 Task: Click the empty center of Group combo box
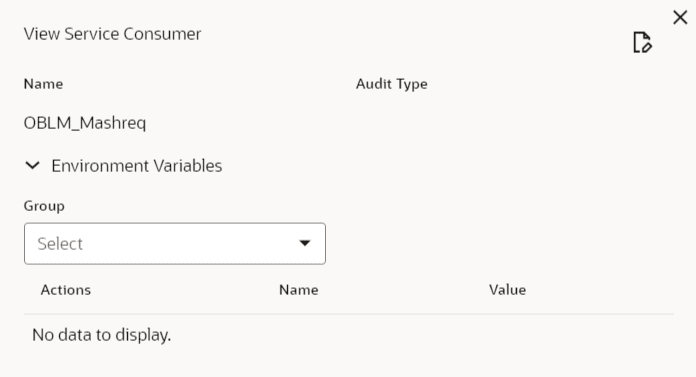pyautogui.click(x=186, y=244)
